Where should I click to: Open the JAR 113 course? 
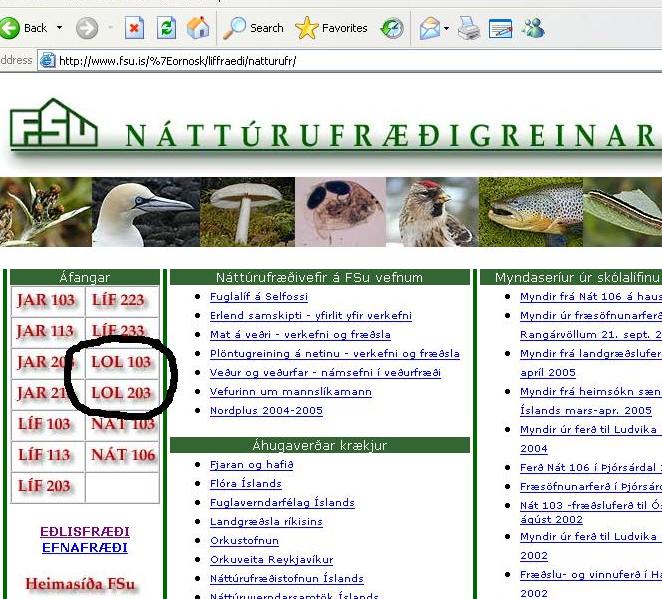46,331
